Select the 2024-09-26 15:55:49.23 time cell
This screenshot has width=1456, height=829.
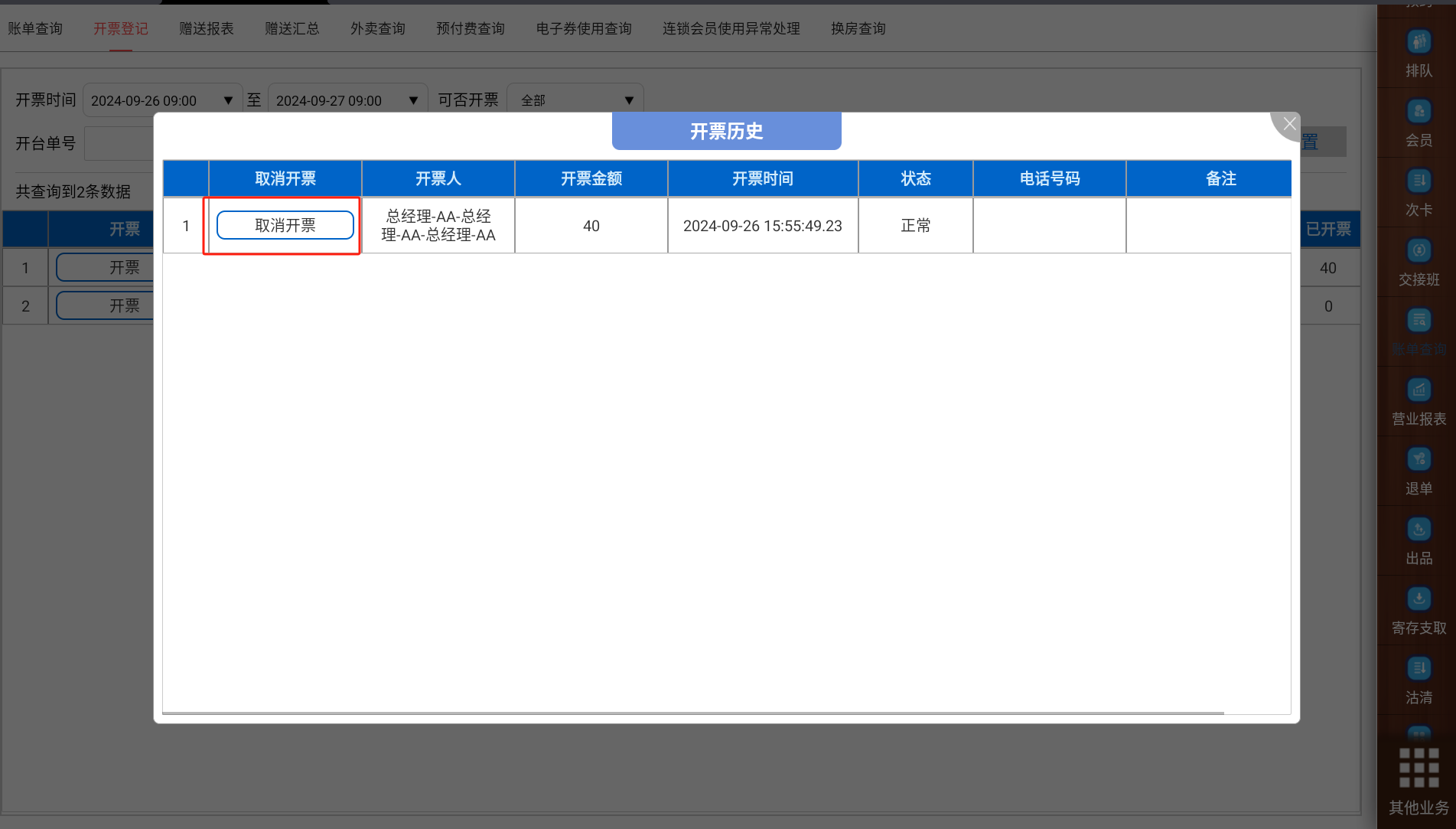[762, 226]
